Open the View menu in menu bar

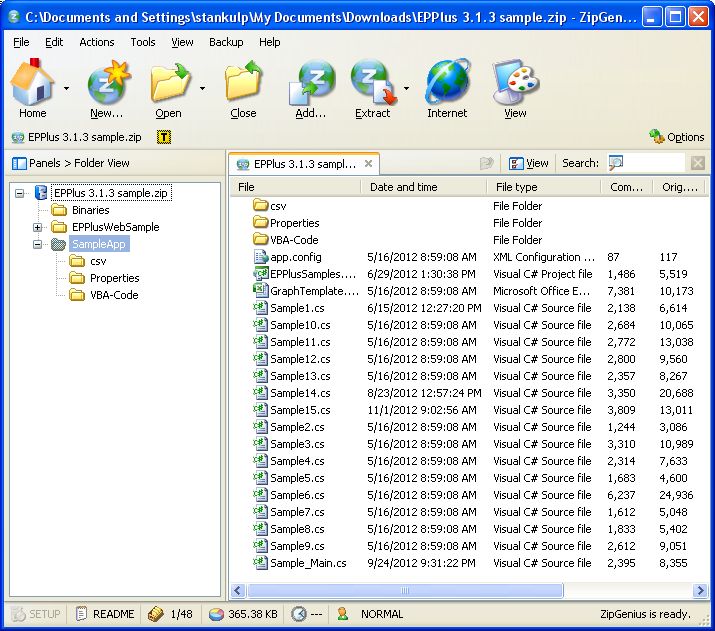[182, 42]
